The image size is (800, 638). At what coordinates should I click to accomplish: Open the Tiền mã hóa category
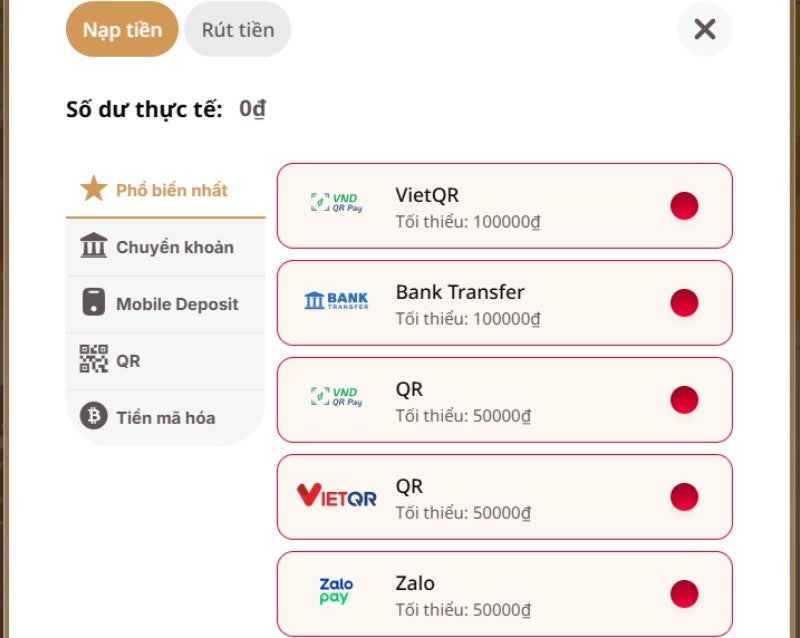[x=165, y=418]
